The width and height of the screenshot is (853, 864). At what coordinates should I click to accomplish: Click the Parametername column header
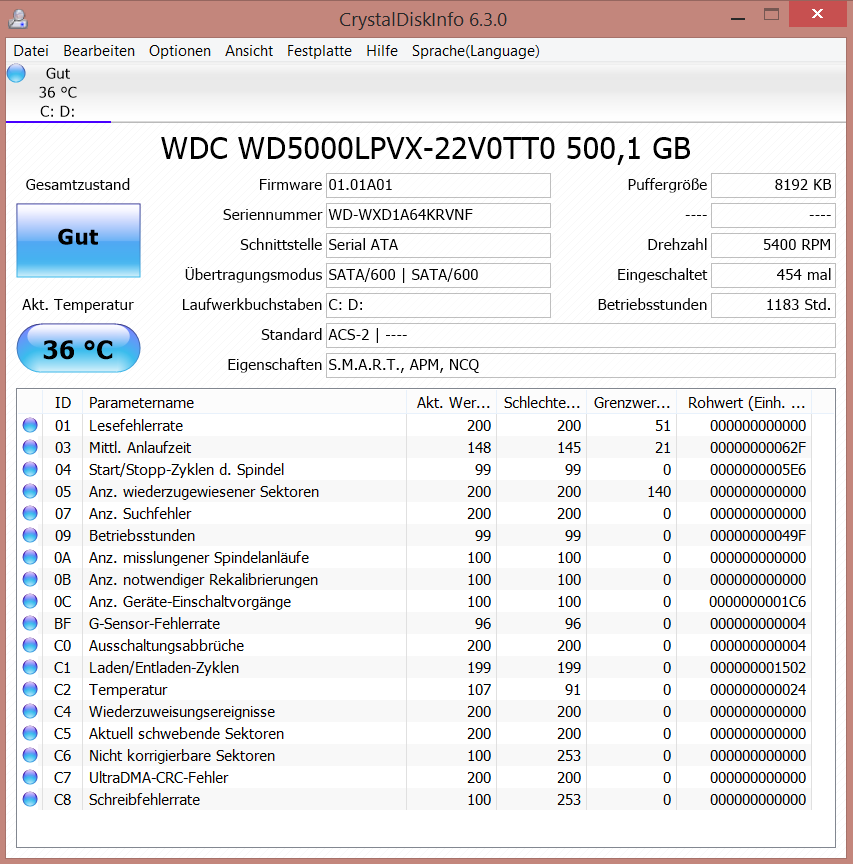[244, 403]
